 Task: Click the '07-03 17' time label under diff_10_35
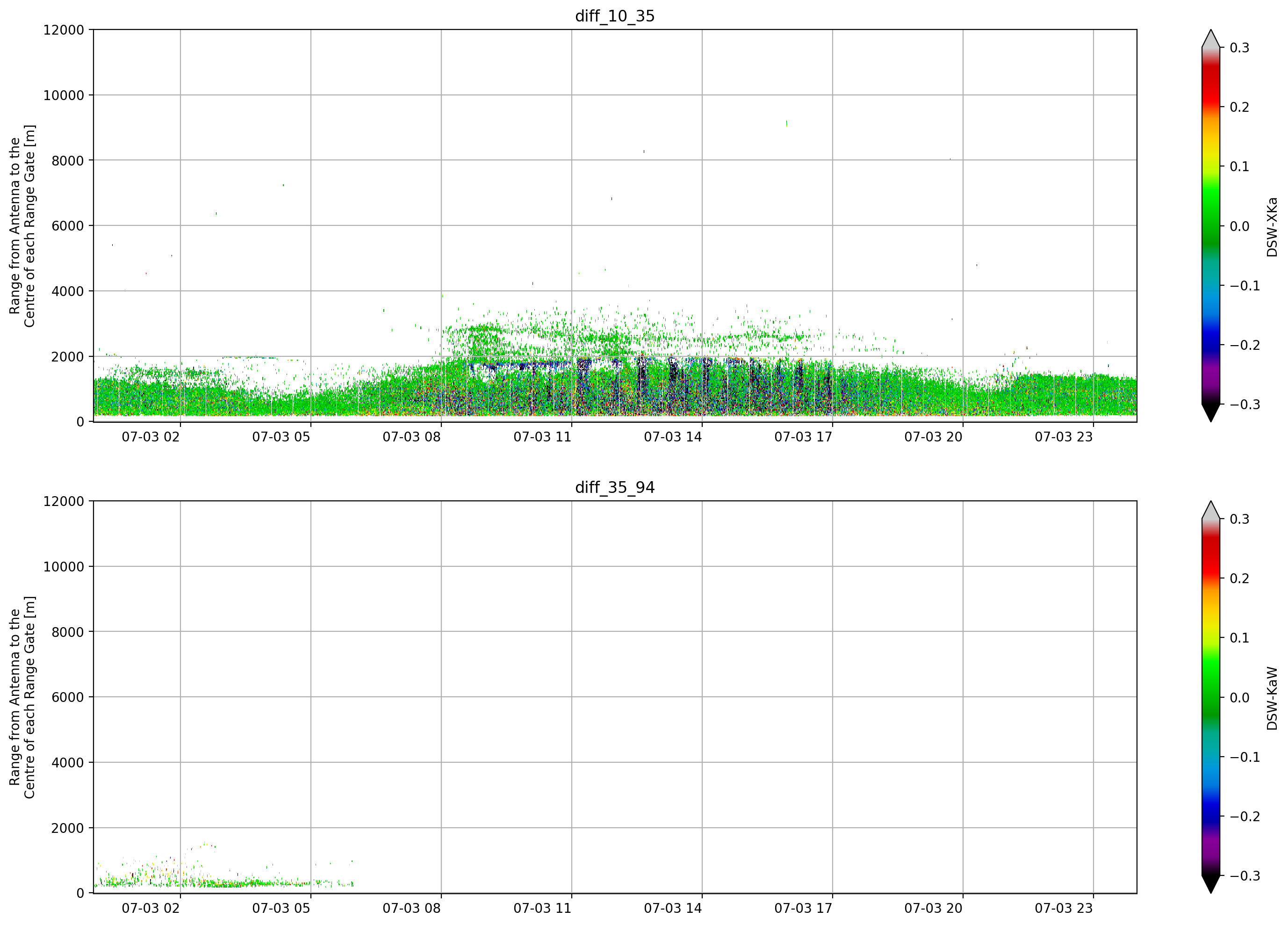tap(804, 437)
